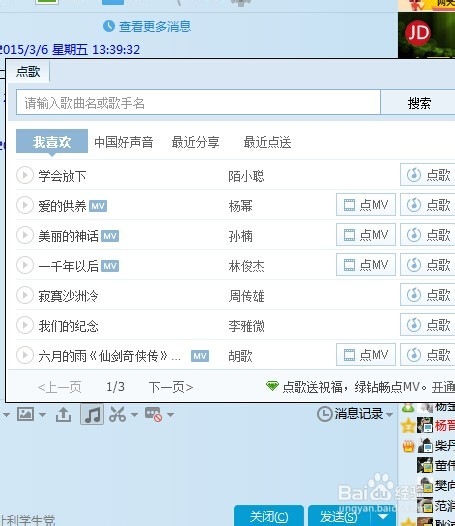Request MV for 爱的供养

click(366, 205)
